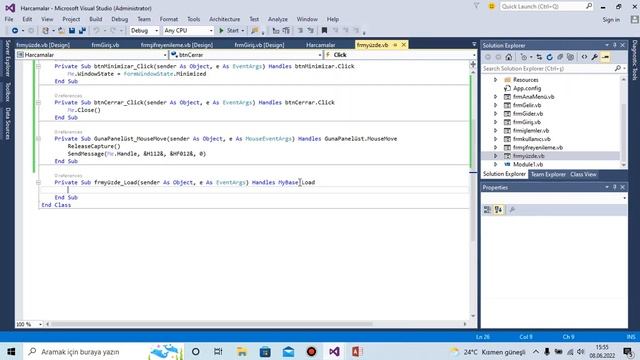Expand the frmAnaMenü.vb node
The image size is (640, 360).
point(496,97)
